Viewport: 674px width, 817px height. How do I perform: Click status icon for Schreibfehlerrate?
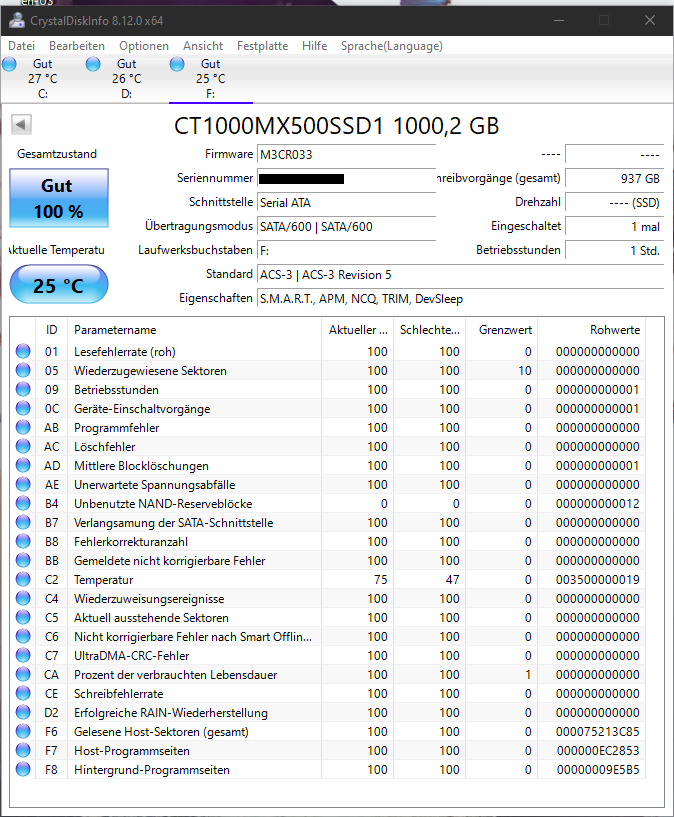23,694
